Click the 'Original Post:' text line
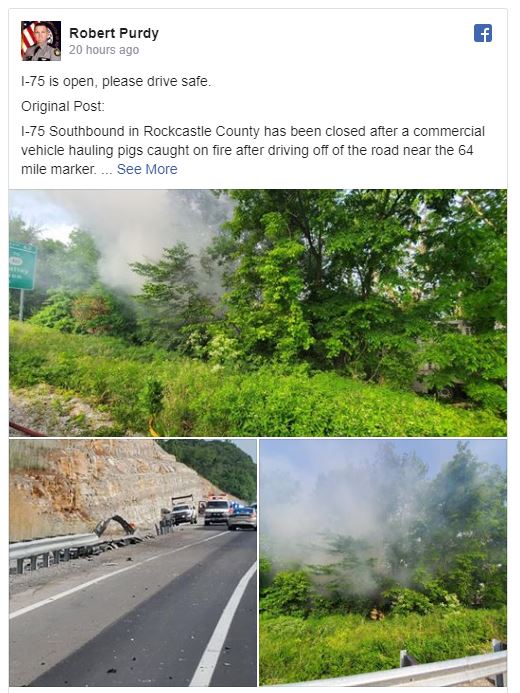The height and width of the screenshot is (693, 520). coord(63,107)
